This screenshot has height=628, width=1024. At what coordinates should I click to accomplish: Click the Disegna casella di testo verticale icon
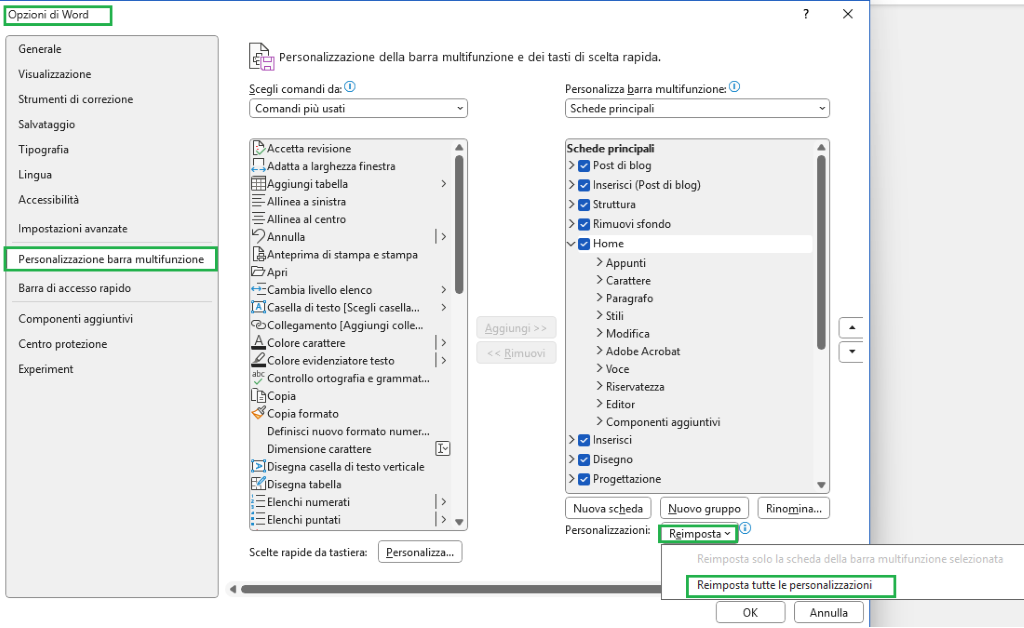(x=259, y=466)
